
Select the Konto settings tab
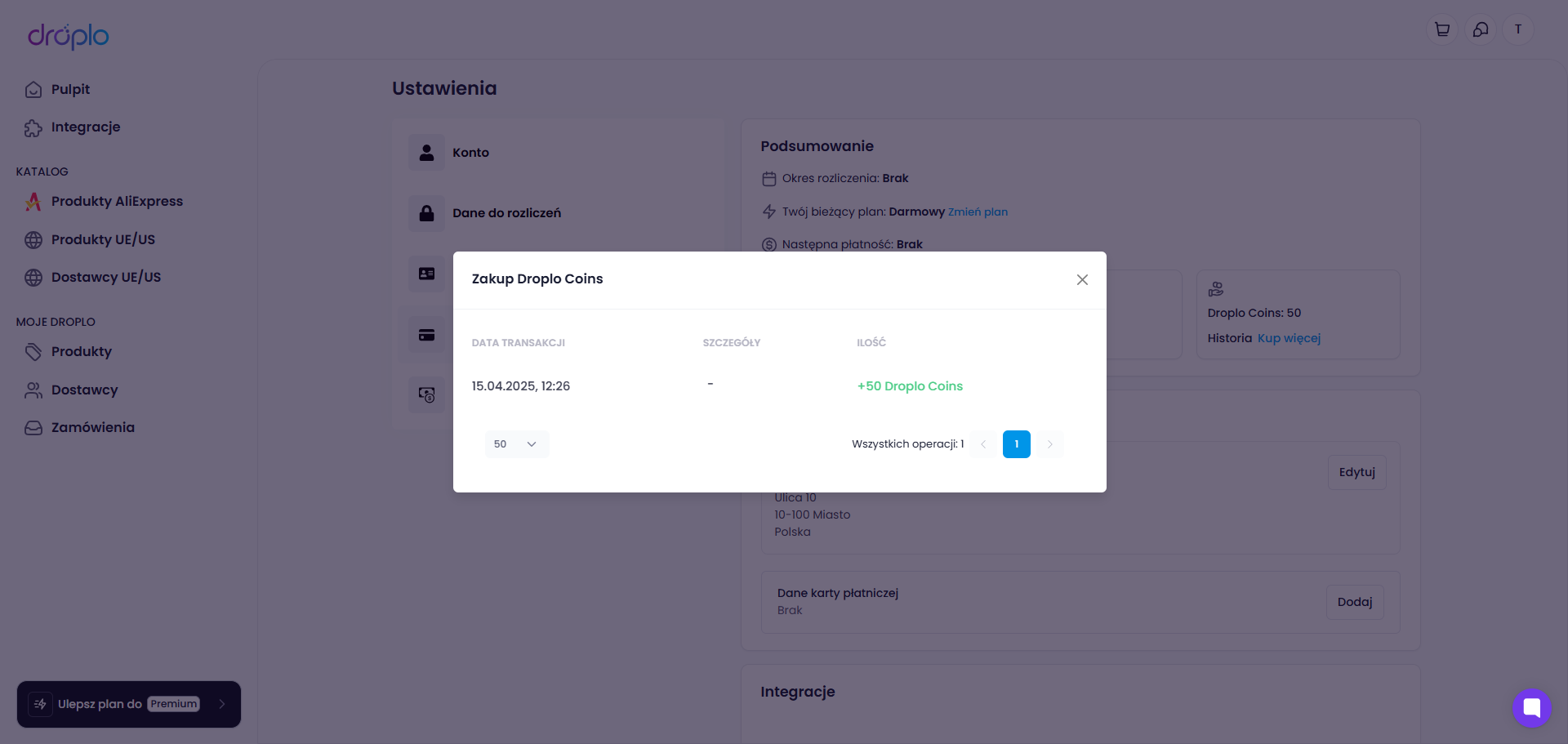[x=558, y=153]
